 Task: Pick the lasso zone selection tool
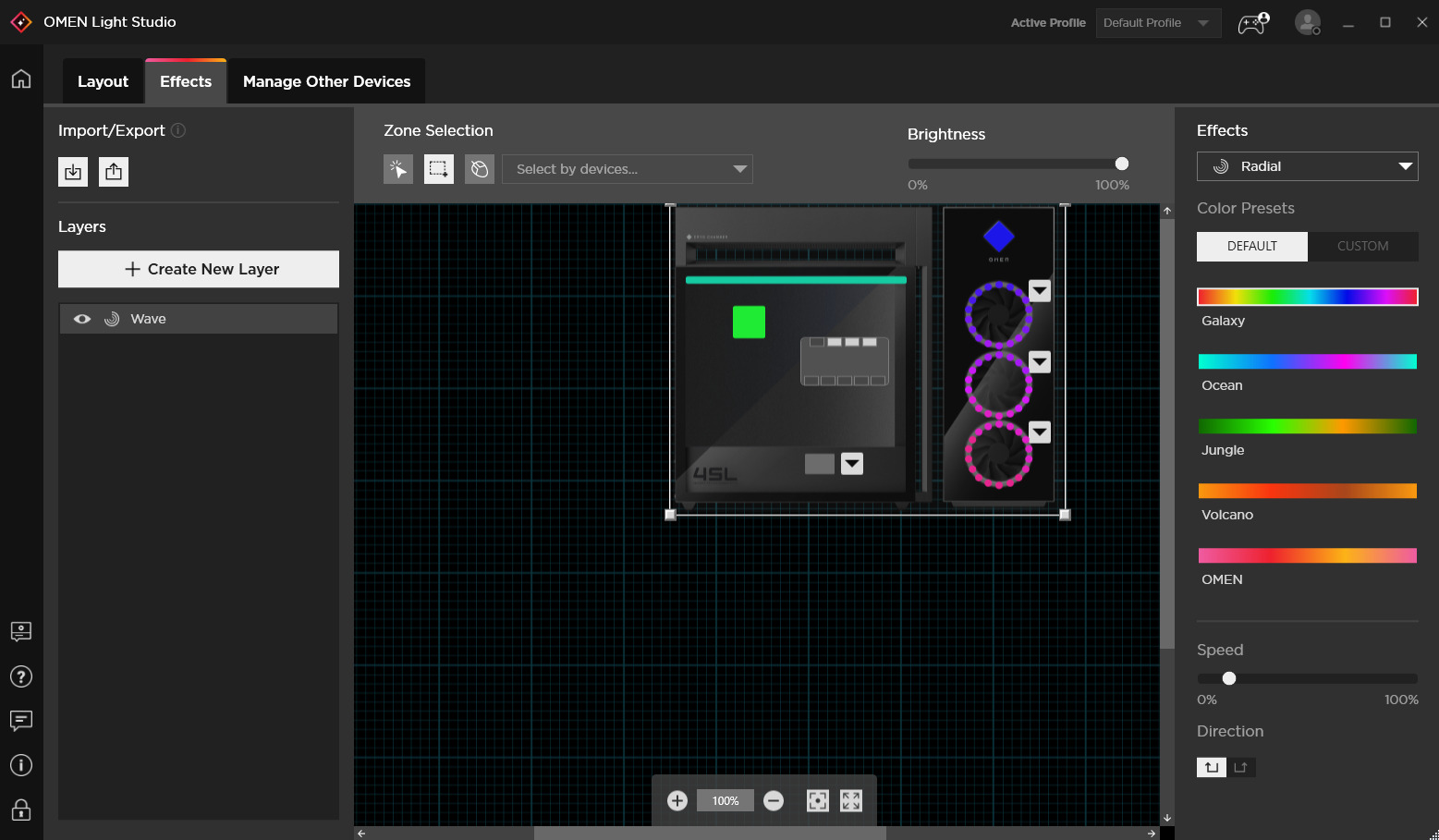coord(480,169)
